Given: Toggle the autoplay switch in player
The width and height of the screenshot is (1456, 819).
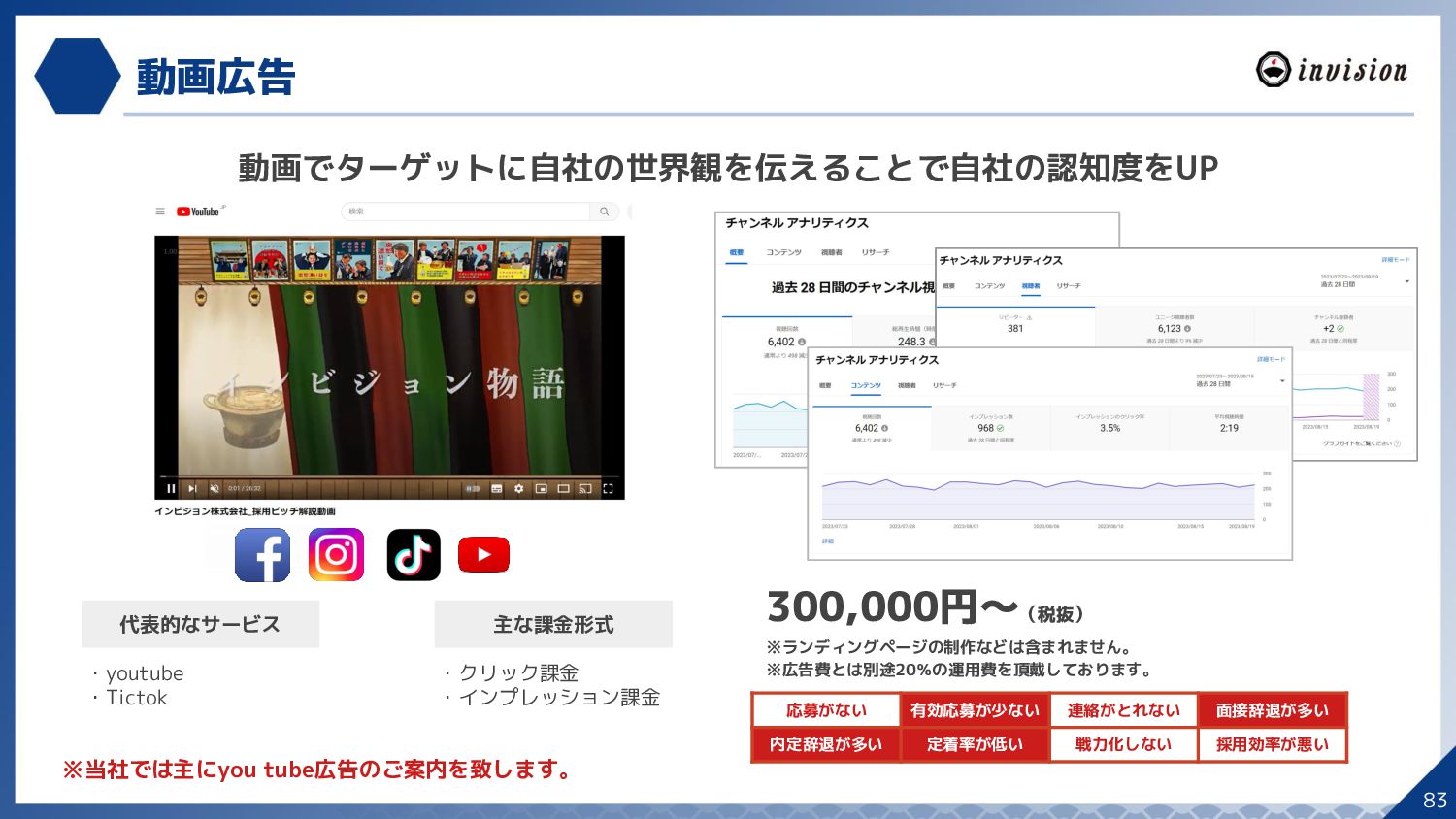Looking at the screenshot, I should 474,489.
